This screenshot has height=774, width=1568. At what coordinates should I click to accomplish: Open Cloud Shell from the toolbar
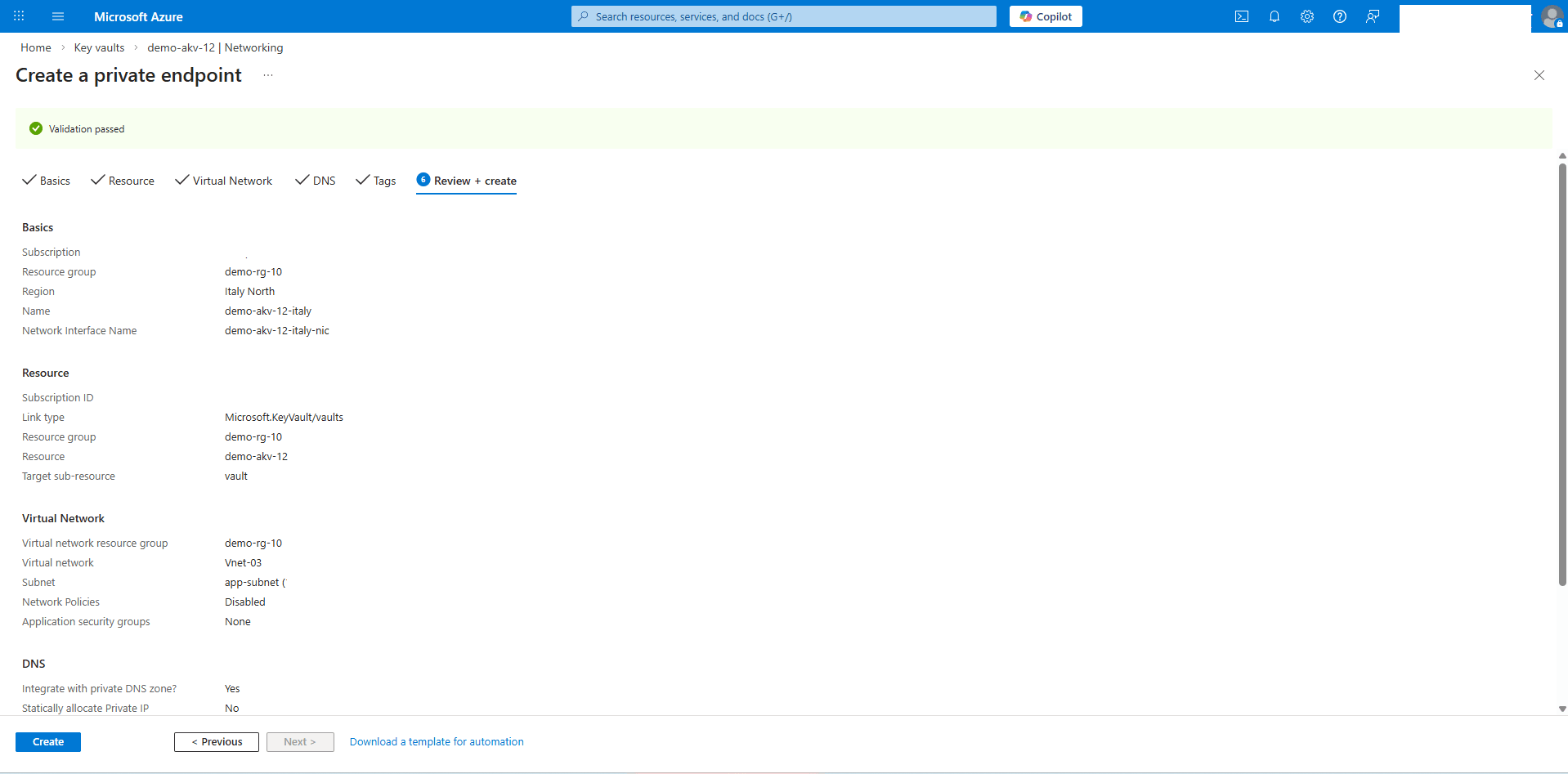pos(1242,16)
